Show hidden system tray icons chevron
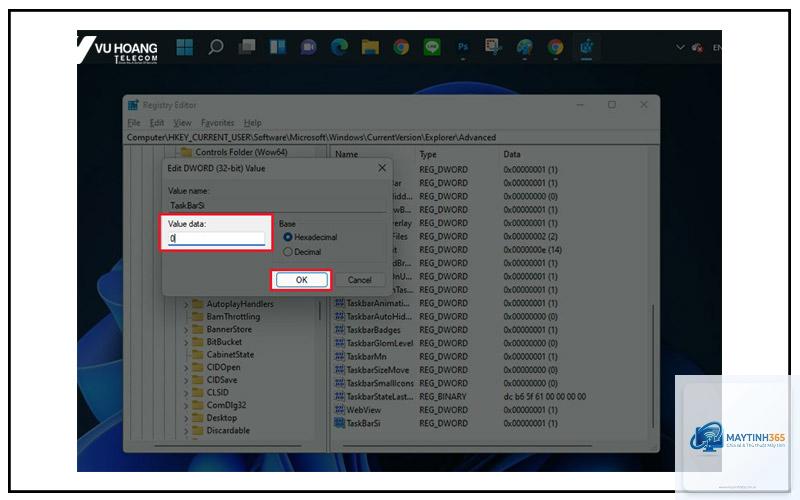The width and height of the screenshot is (800, 500). 680,47
